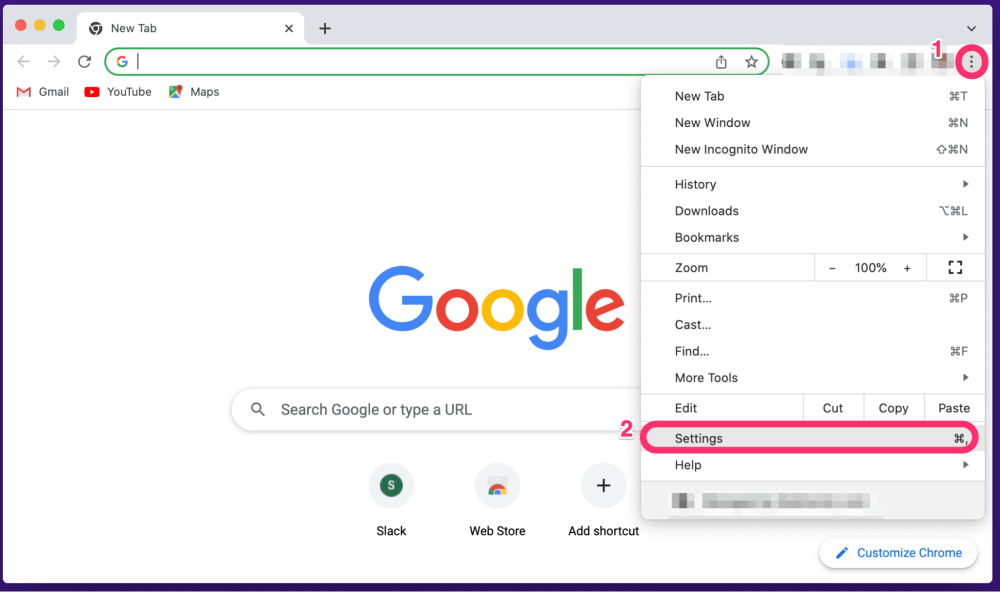Expand the More Tools submenu
The height and width of the screenshot is (592, 1000).
pyautogui.click(x=812, y=378)
